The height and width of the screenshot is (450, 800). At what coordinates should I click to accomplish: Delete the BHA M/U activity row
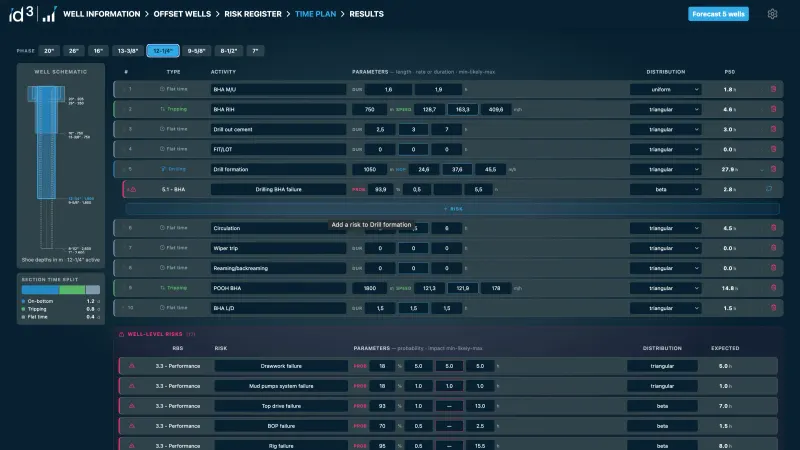773,89
